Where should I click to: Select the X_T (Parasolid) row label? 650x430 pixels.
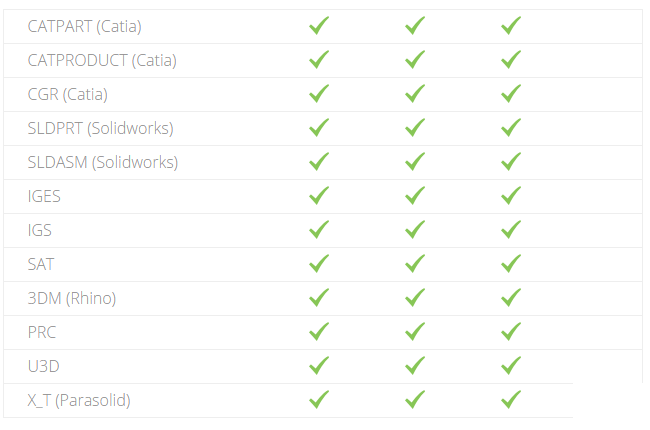pos(79,400)
